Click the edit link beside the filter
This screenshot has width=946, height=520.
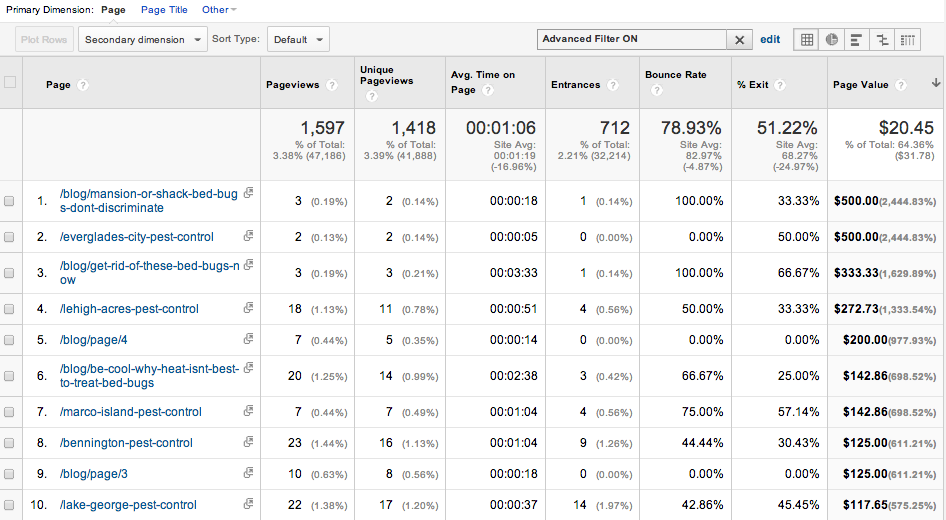(770, 40)
